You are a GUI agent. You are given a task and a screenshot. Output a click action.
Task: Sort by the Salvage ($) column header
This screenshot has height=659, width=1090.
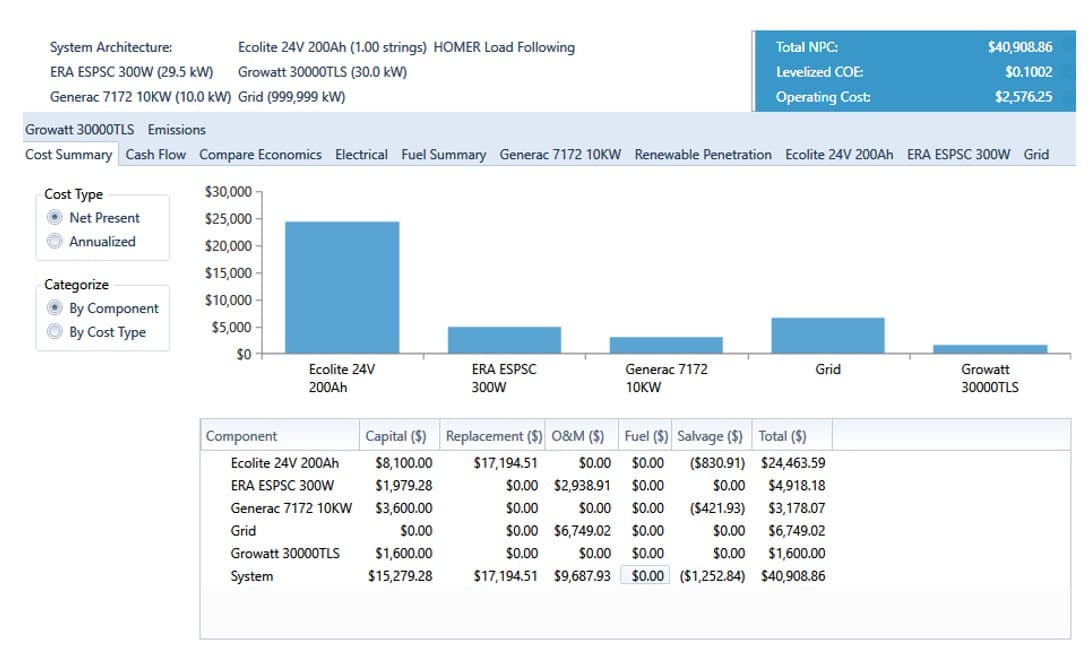coord(711,436)
